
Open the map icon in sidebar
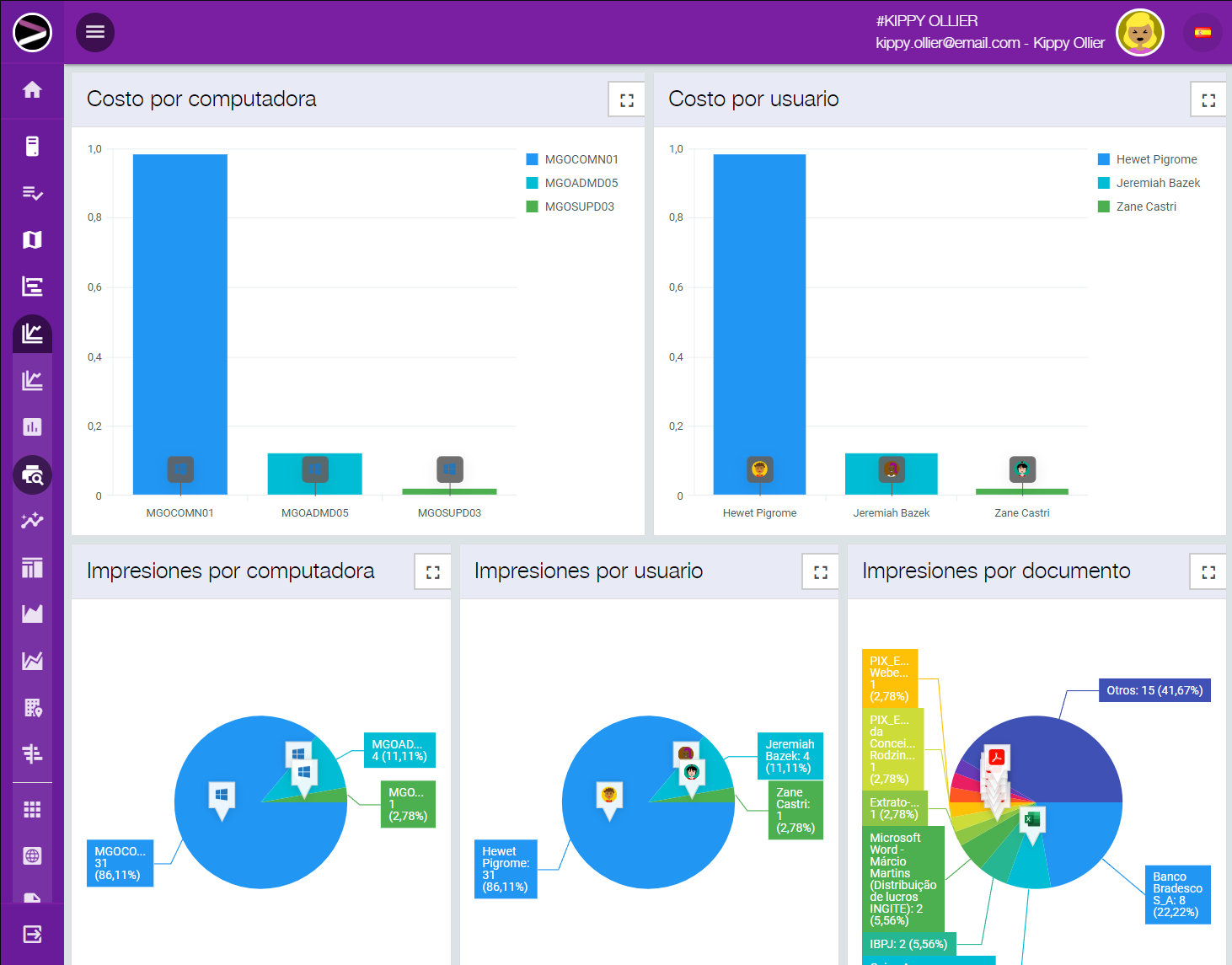pos(32,240)
